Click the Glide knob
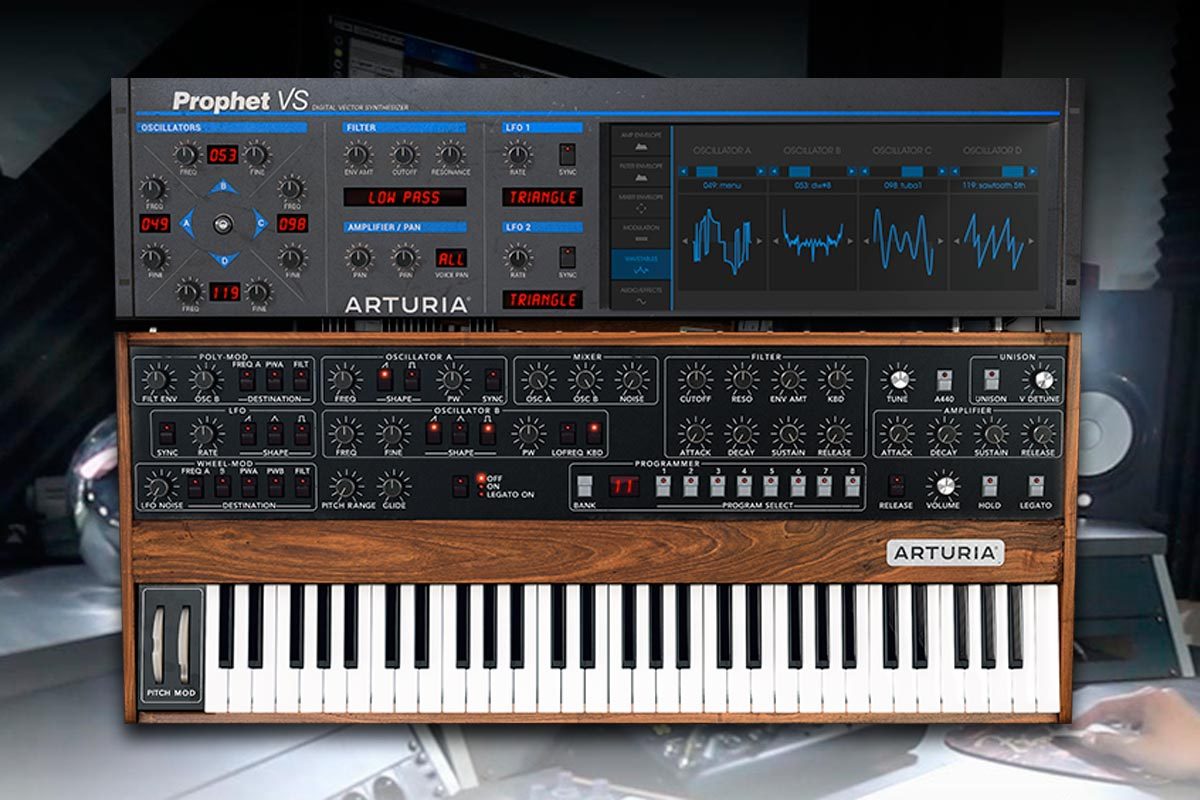The height and width of the screenshot is (800, 1200). pos(393,486)
